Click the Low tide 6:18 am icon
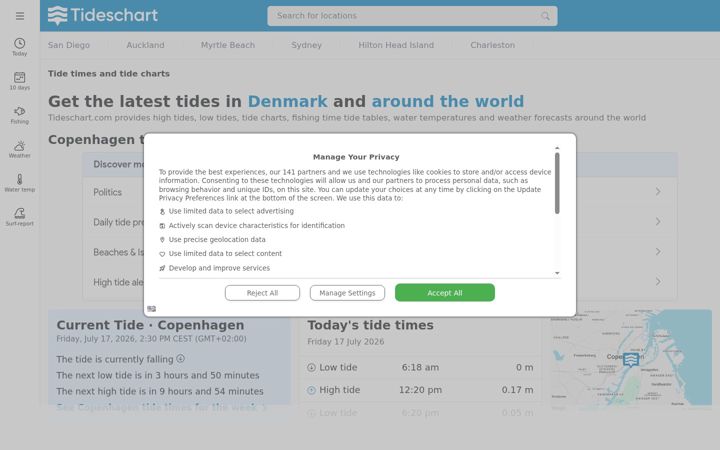The image size is (720, 450). (311, 367)
